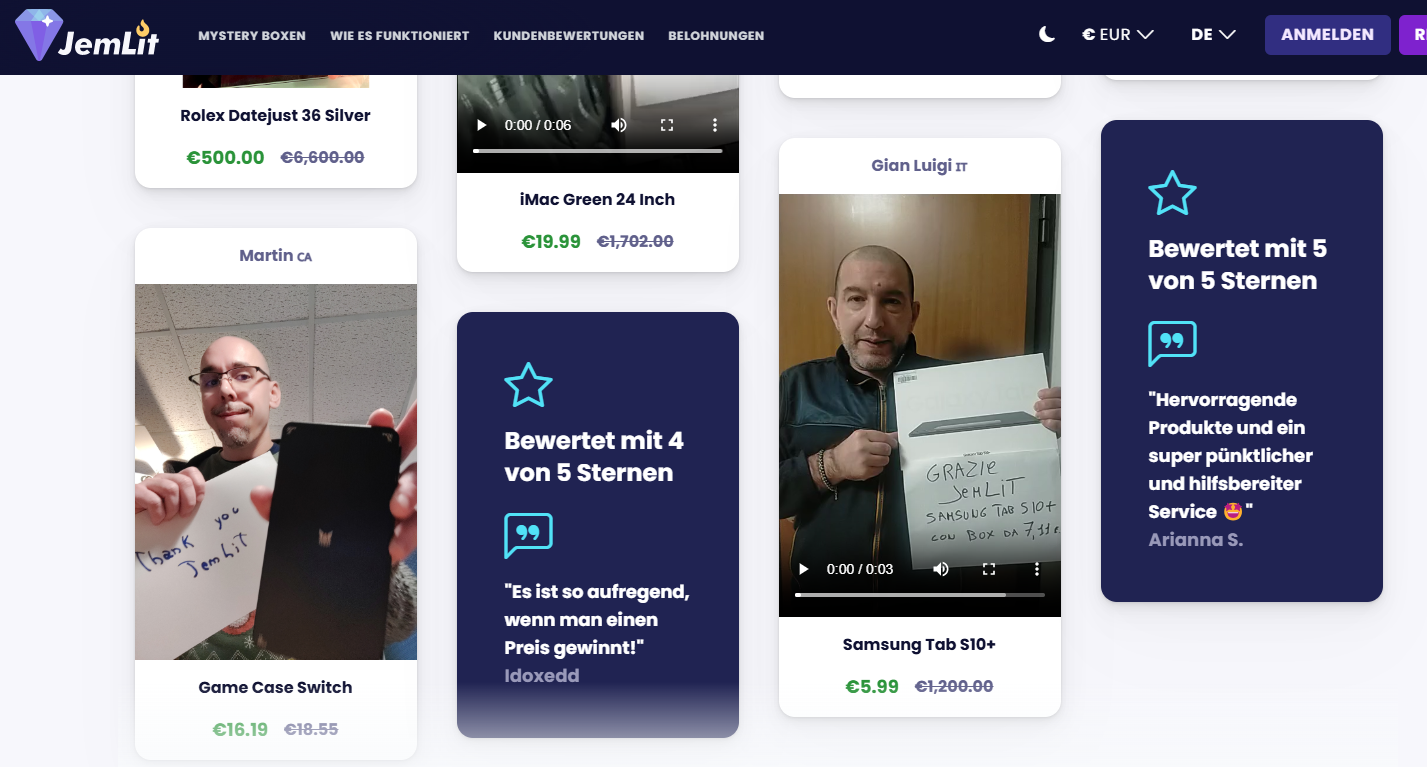Screen dimensions: 1427x767
Task: Click 'Bewertet mit 5 von 5 Sternen' heading
Action: [x=1238, y=264]
